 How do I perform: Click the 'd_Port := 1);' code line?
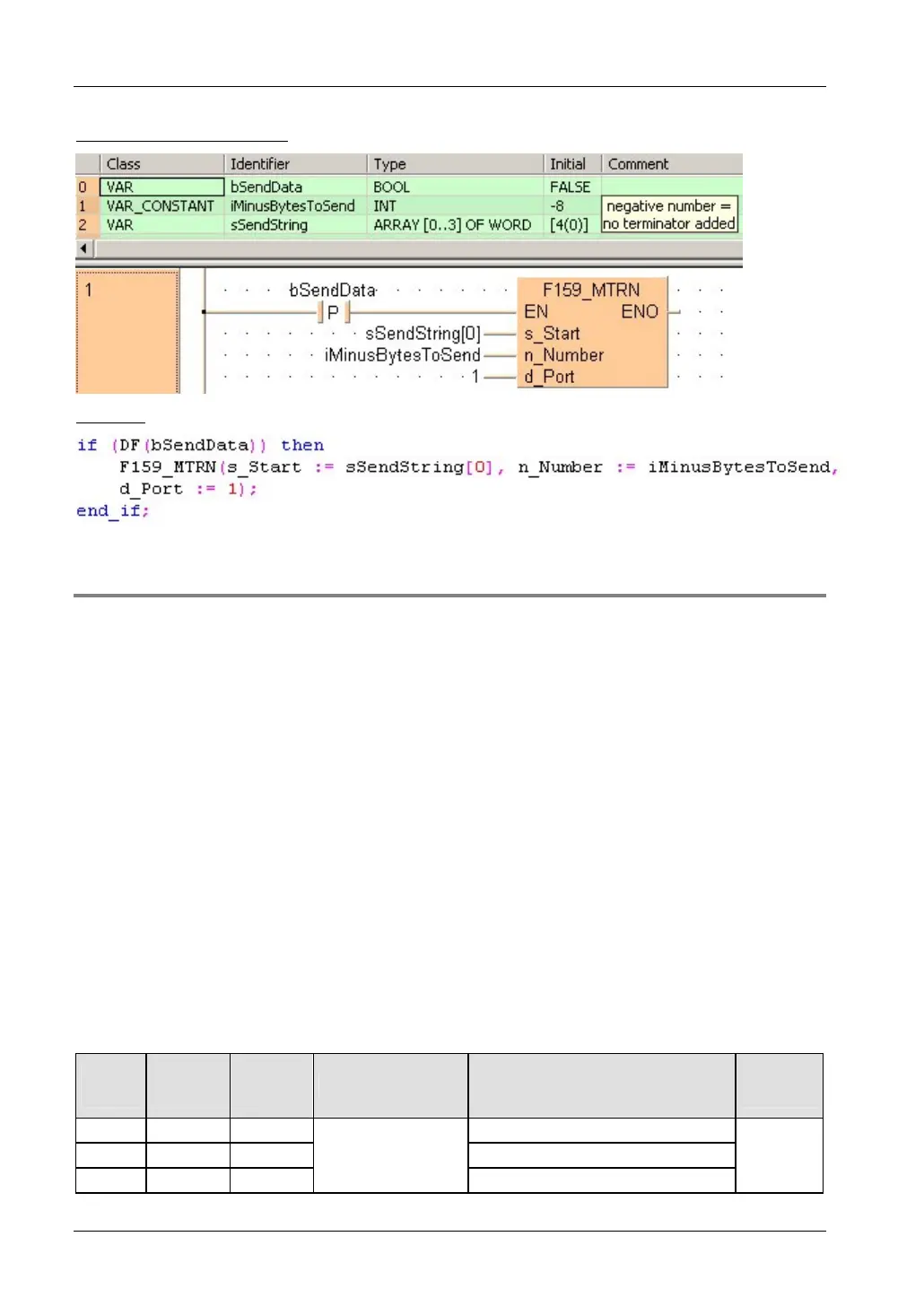coord(188,489)
